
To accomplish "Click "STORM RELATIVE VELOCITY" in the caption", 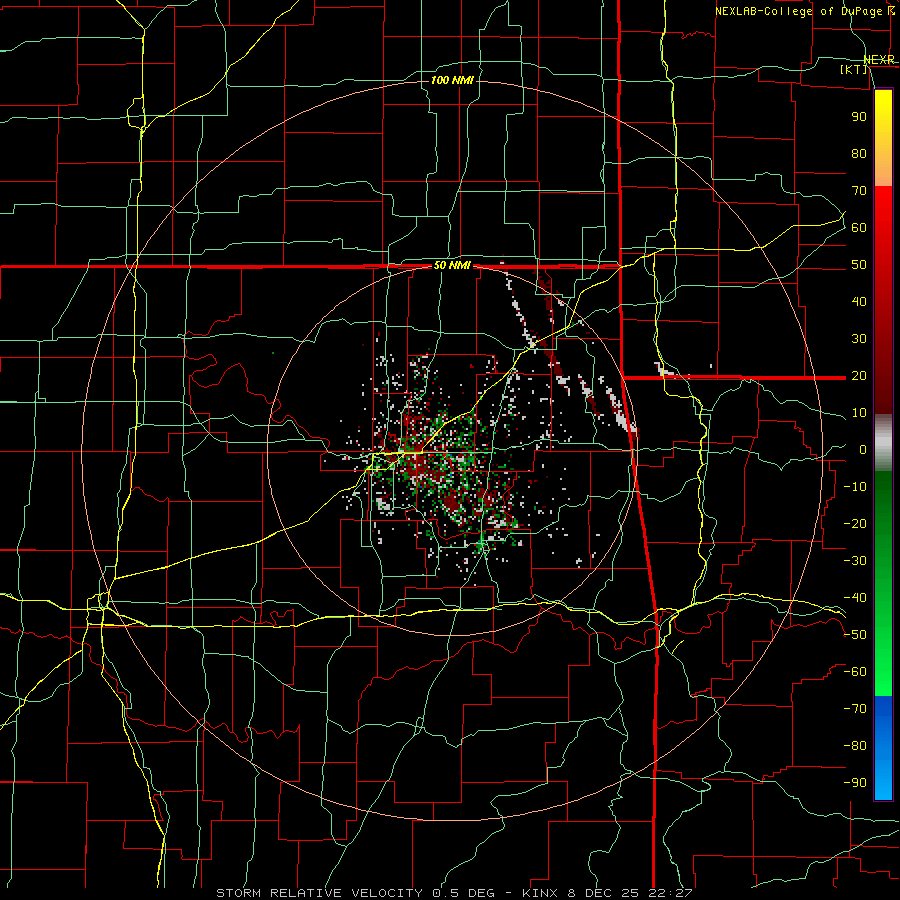I will [319, 893].
